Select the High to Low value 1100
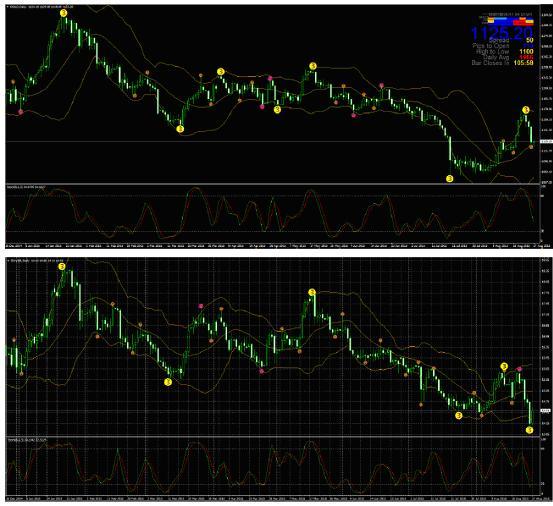 pyautogui.click(x=526, y=51)
